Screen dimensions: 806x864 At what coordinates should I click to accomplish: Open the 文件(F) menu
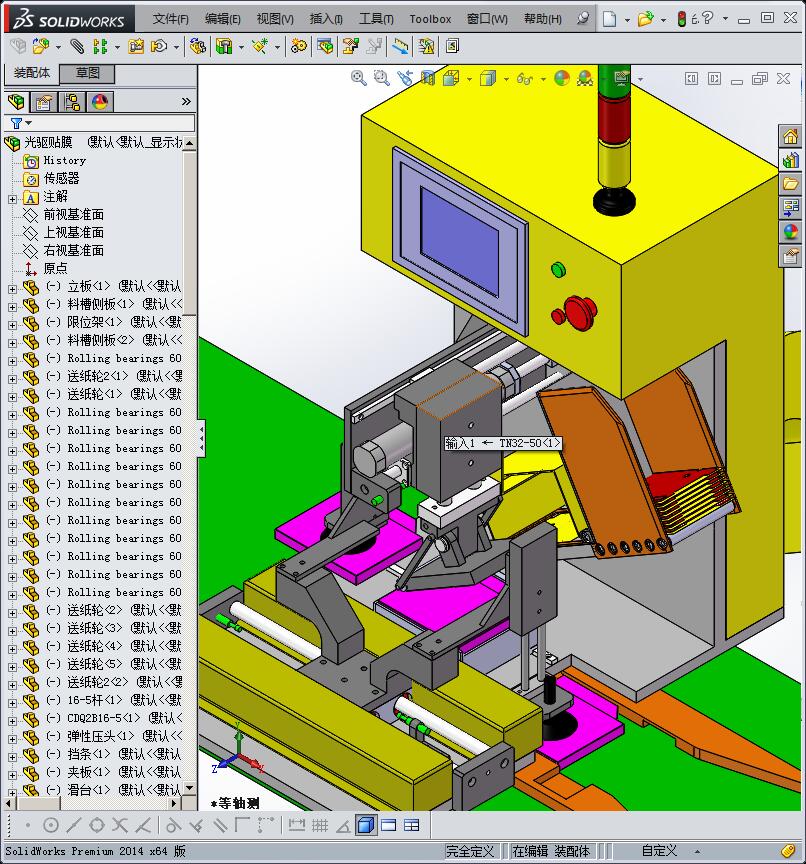[x=170, y=19]
